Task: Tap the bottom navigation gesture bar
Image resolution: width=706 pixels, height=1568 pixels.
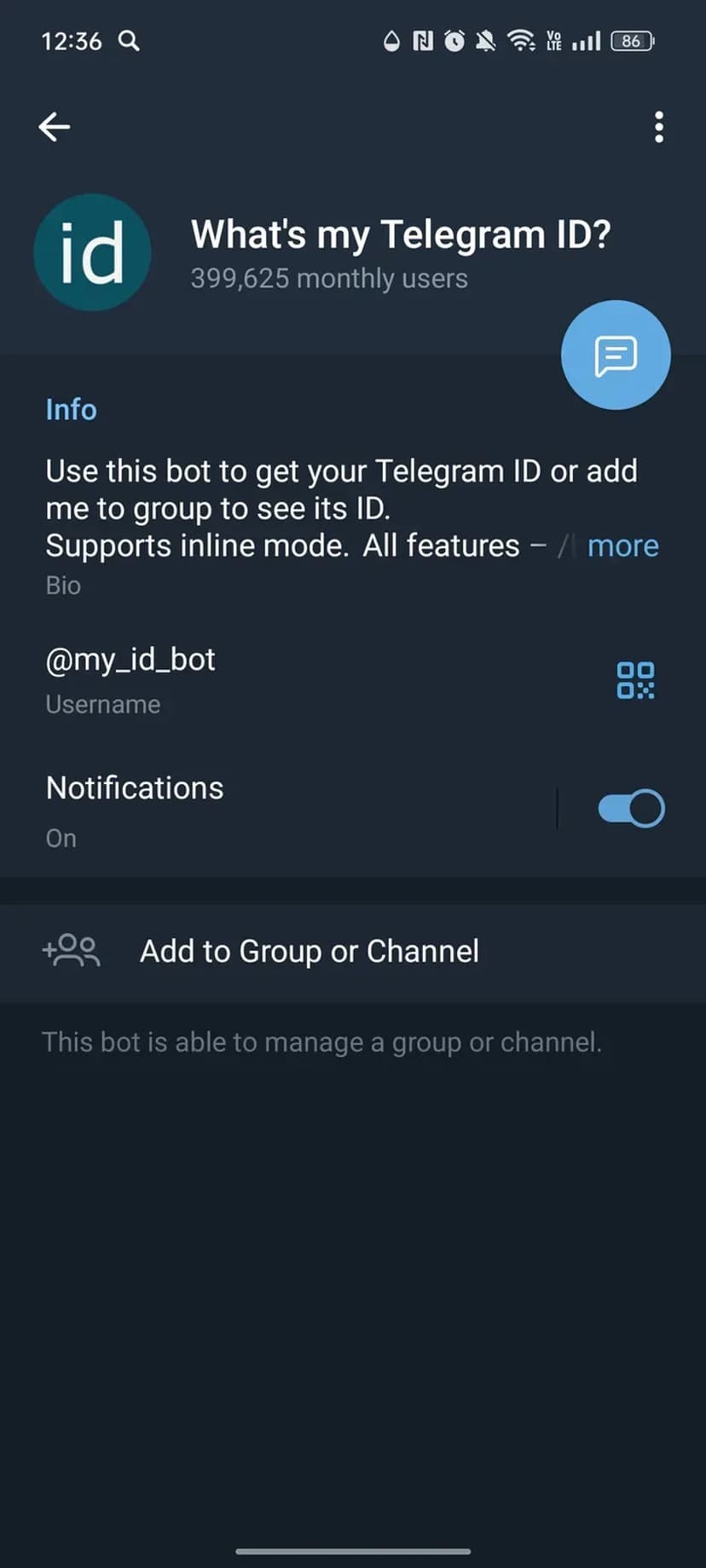Action: coord(353,1551)
